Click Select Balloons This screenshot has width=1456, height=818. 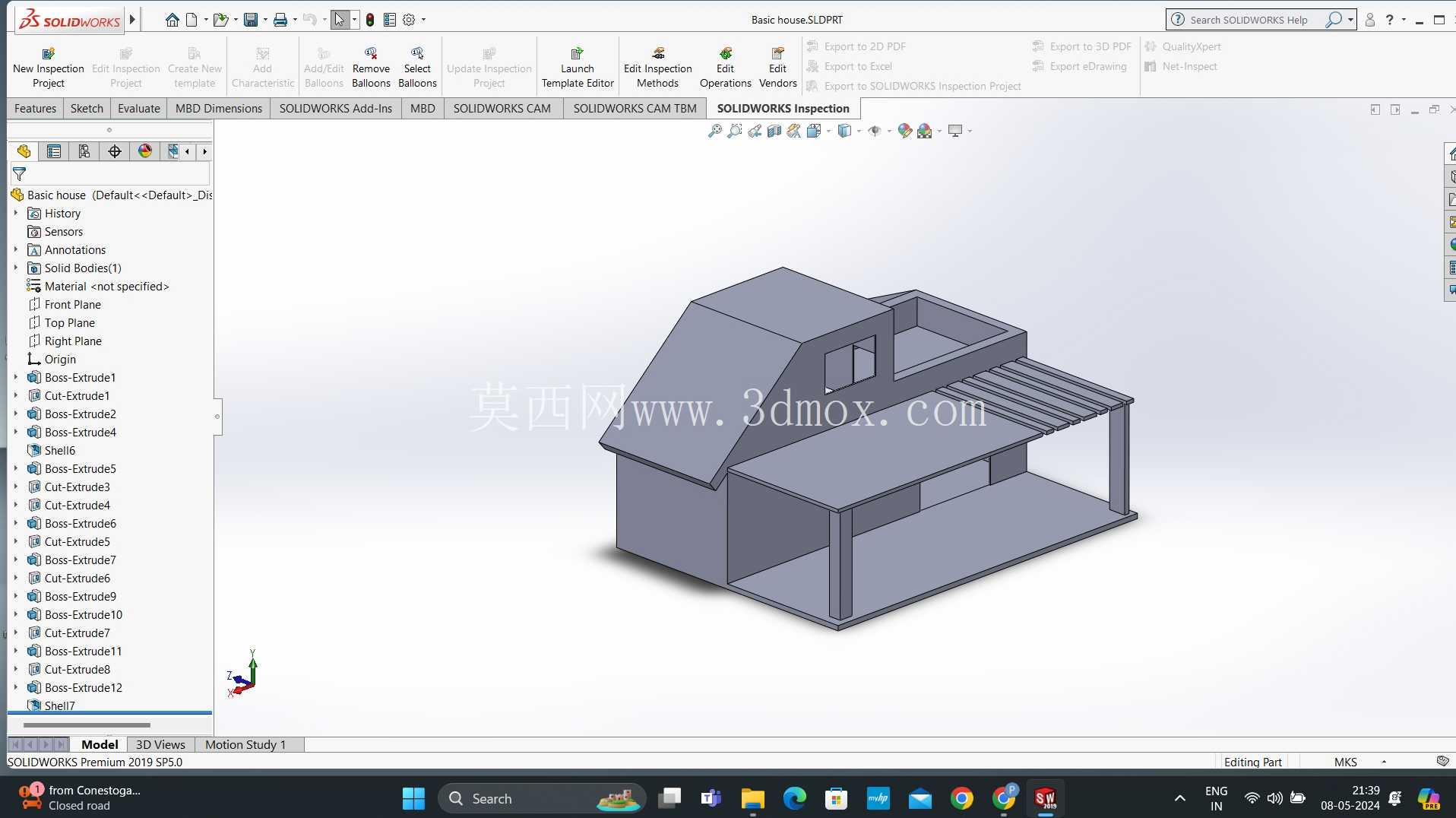click(417, 68)
